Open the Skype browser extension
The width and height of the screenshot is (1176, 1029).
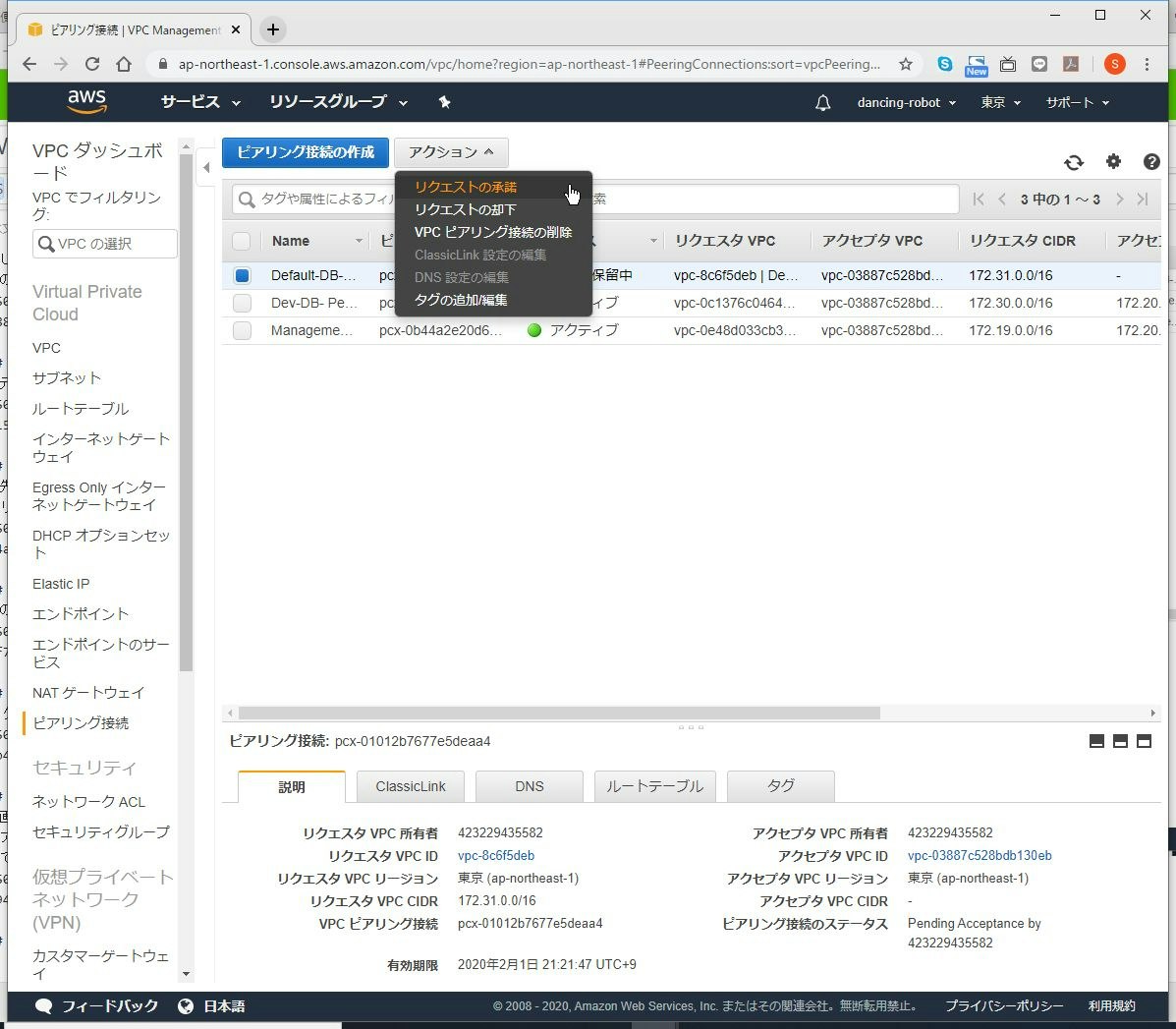tap(945, 65)
